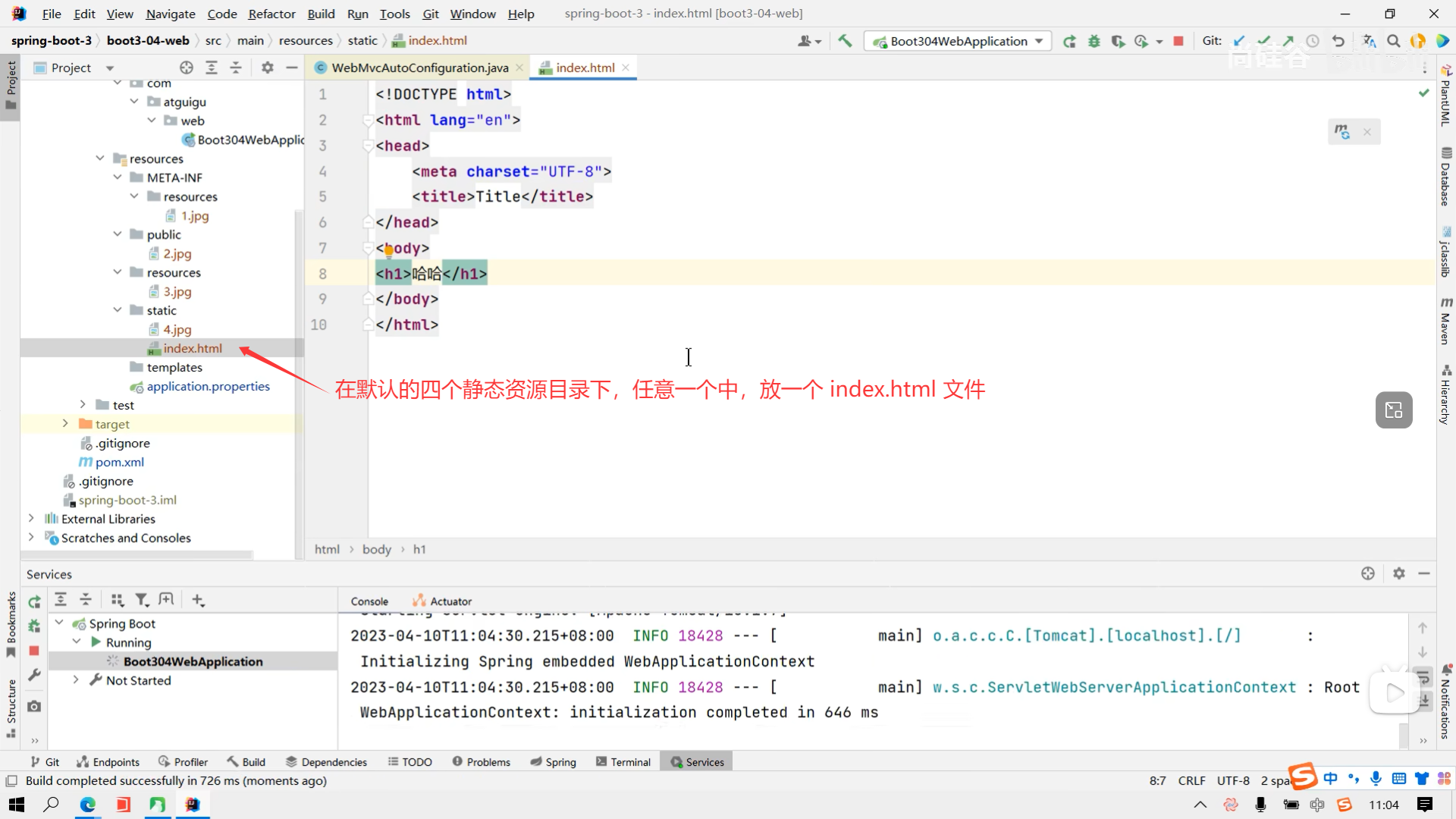Rerun the service in Services panel

click(x=34, y=601)
